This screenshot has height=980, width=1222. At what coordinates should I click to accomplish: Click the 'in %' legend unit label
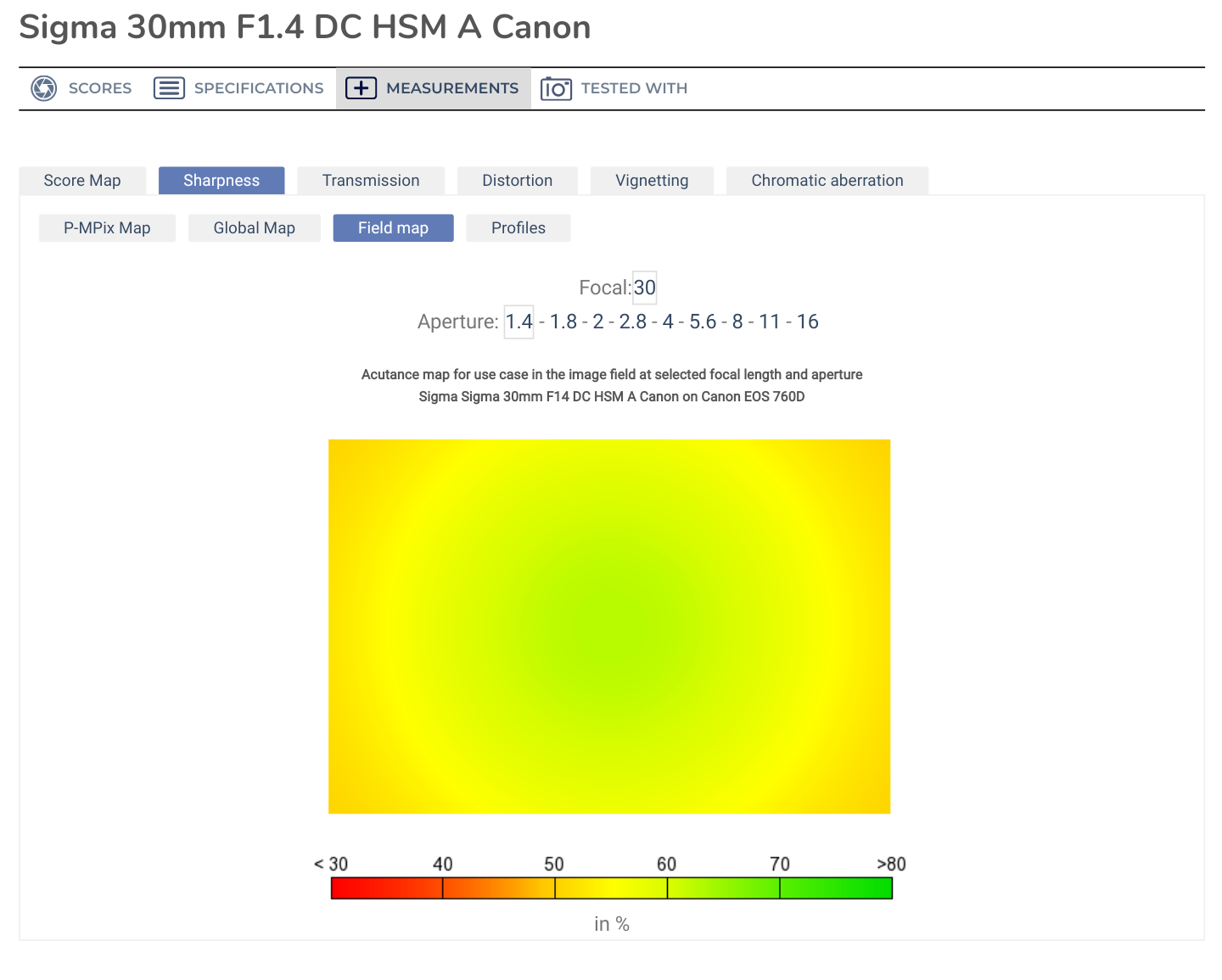(x=612, y=924)
